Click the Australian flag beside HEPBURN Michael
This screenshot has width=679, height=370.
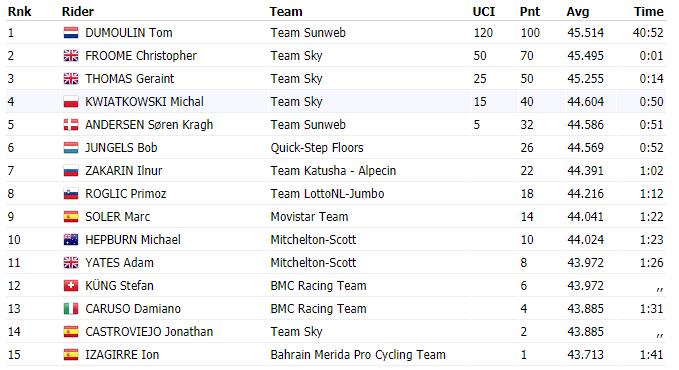tap(71, 240)
